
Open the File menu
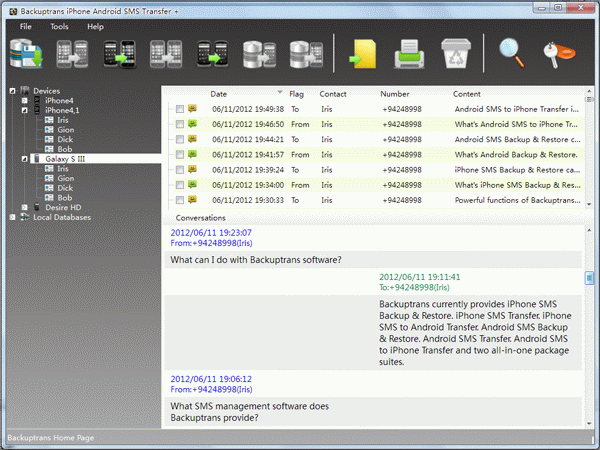coord(26,26)
